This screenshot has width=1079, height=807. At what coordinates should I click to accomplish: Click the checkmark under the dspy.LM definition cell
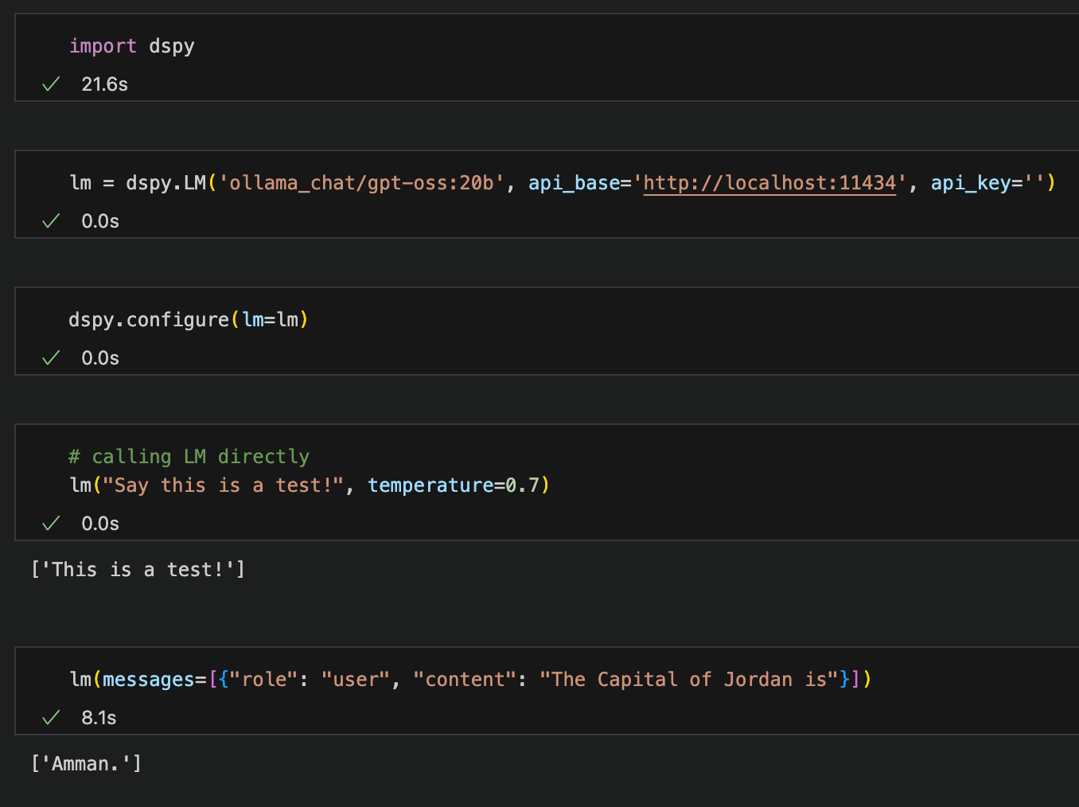click(x=51, y=221)
